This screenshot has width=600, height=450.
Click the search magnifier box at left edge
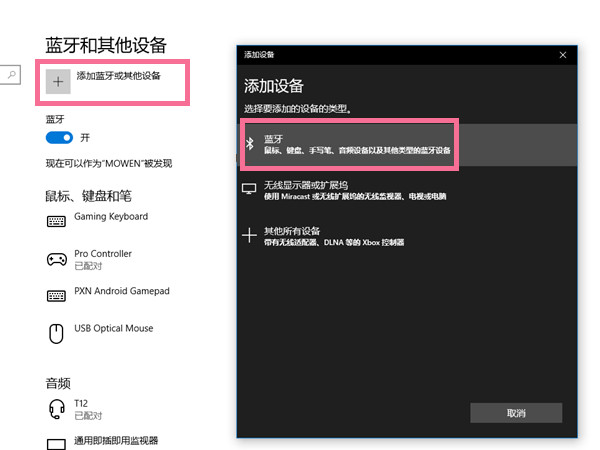(11, 75)
